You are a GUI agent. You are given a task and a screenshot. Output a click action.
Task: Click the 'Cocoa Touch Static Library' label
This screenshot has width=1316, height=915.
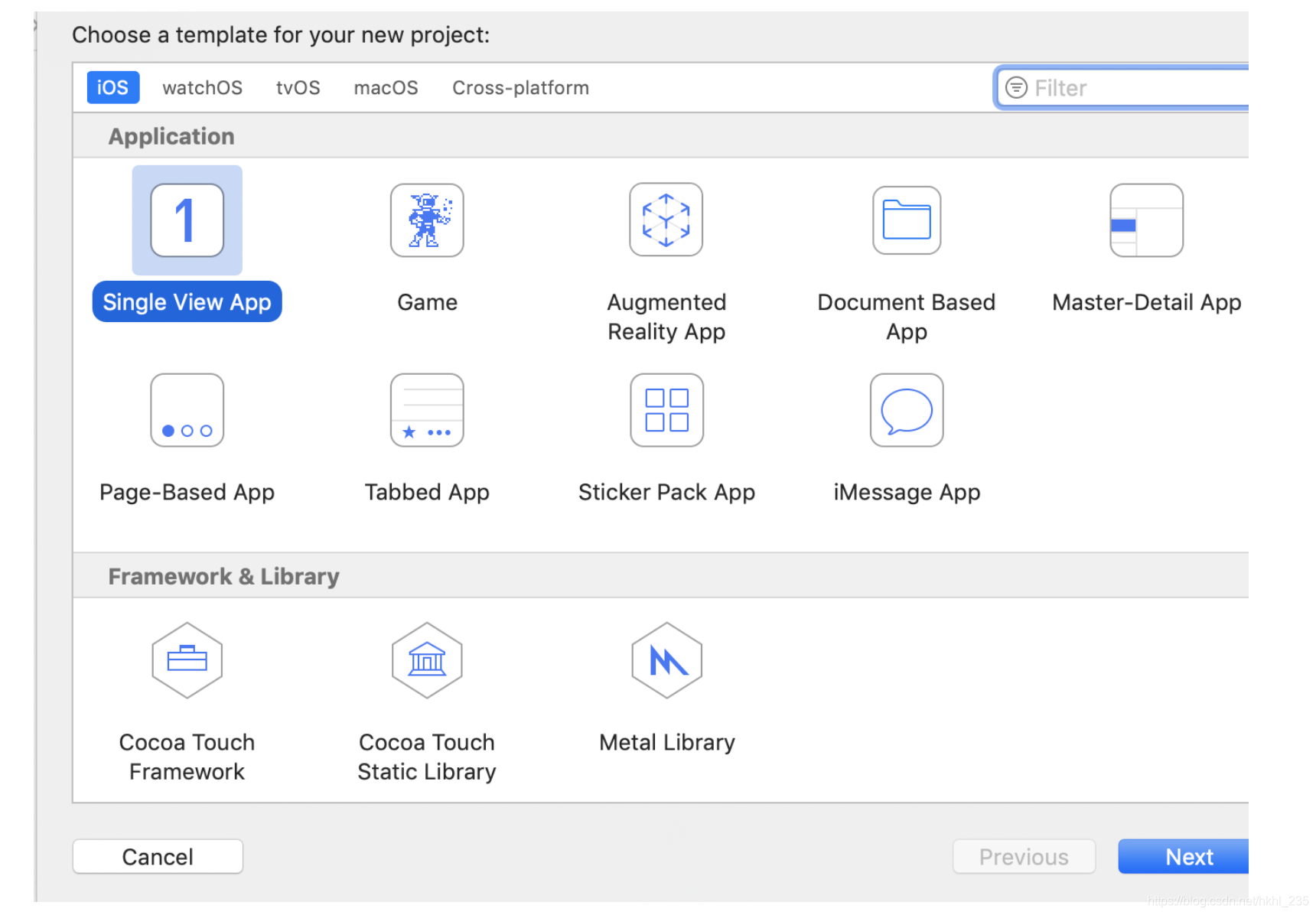tap(427, 757)
